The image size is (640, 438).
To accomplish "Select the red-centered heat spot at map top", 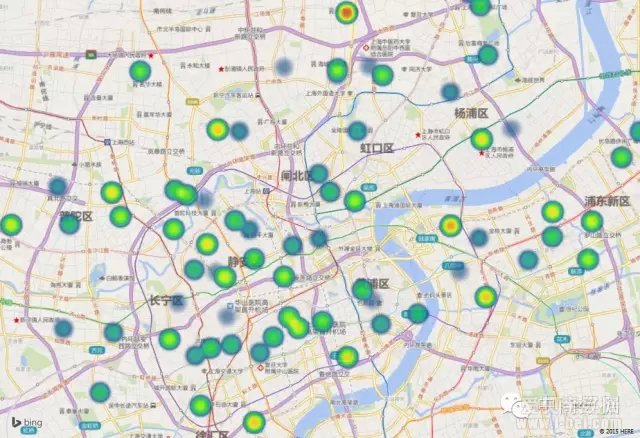I will tap(346, 13).
